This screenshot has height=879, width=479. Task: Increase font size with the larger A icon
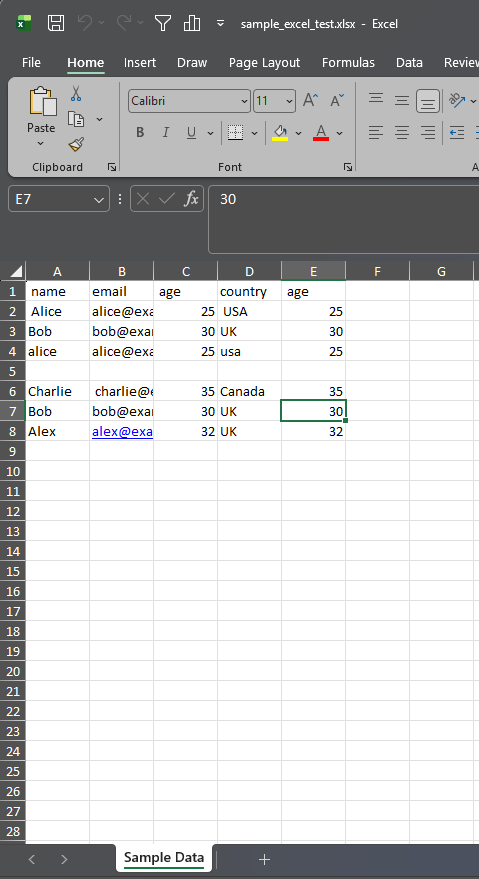310,101
